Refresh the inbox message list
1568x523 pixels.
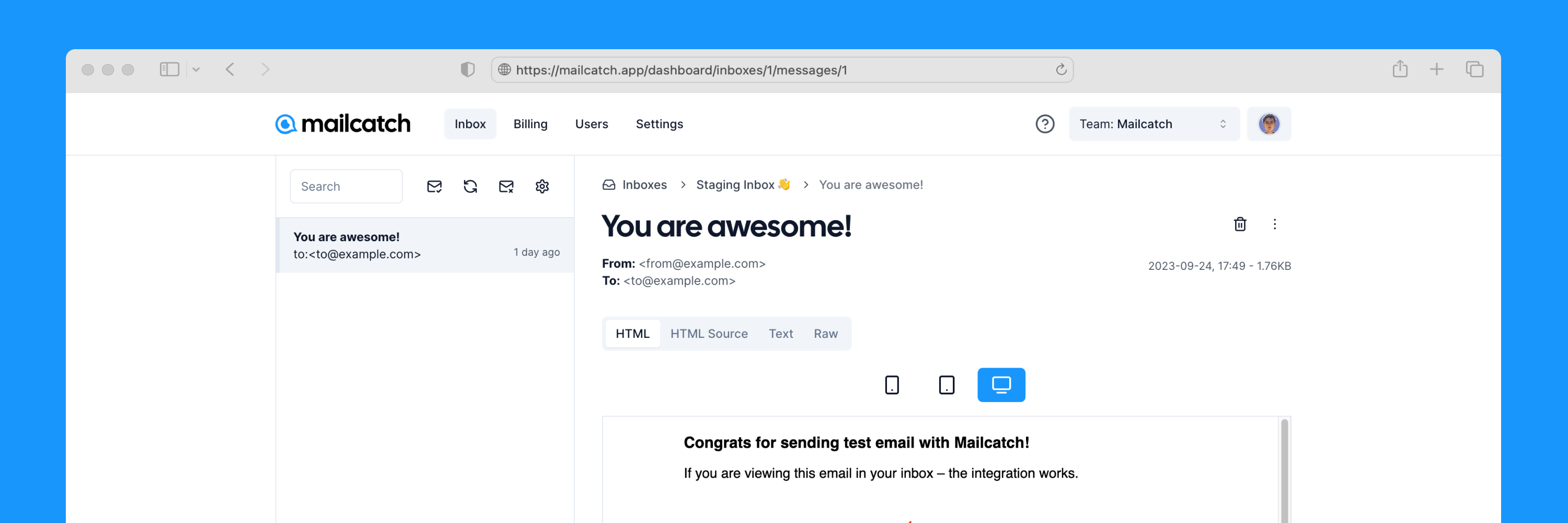[470, 186]
